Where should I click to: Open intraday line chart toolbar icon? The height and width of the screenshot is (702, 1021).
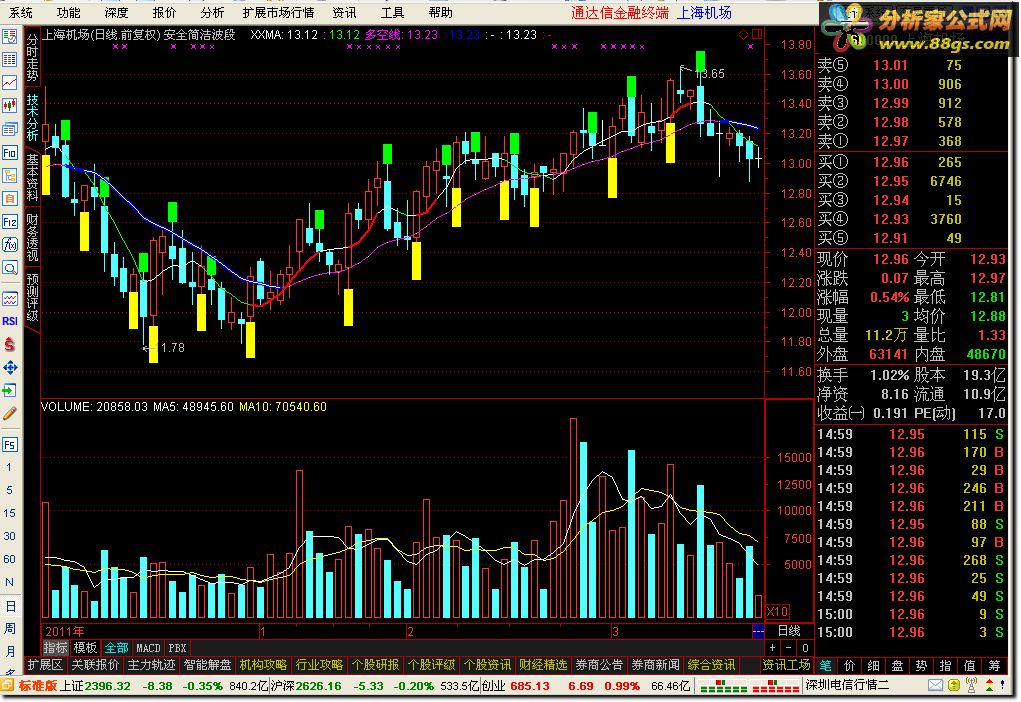(x=10, y=83)
